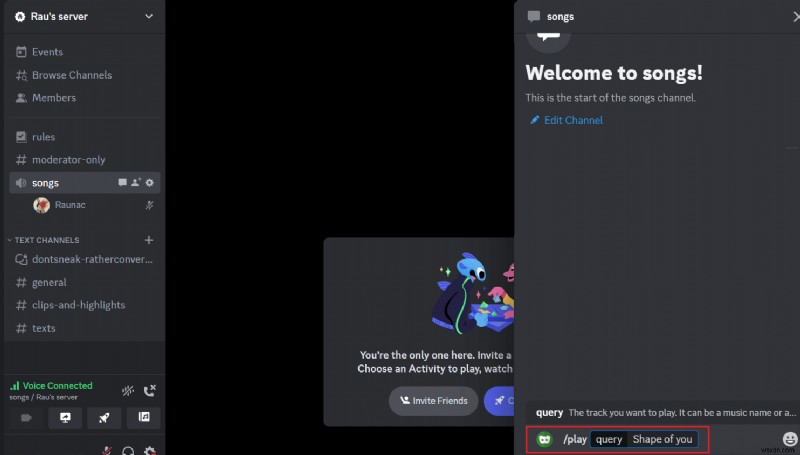
Task: Close the songs chat panel
Action: [x=796, y=16]
